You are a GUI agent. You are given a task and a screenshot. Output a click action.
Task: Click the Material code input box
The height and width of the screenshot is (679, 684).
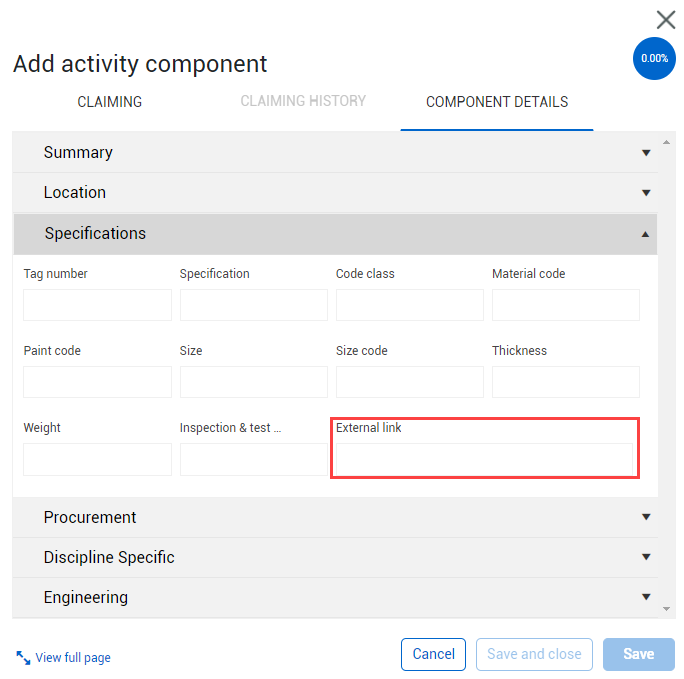(x=565, y=305)
